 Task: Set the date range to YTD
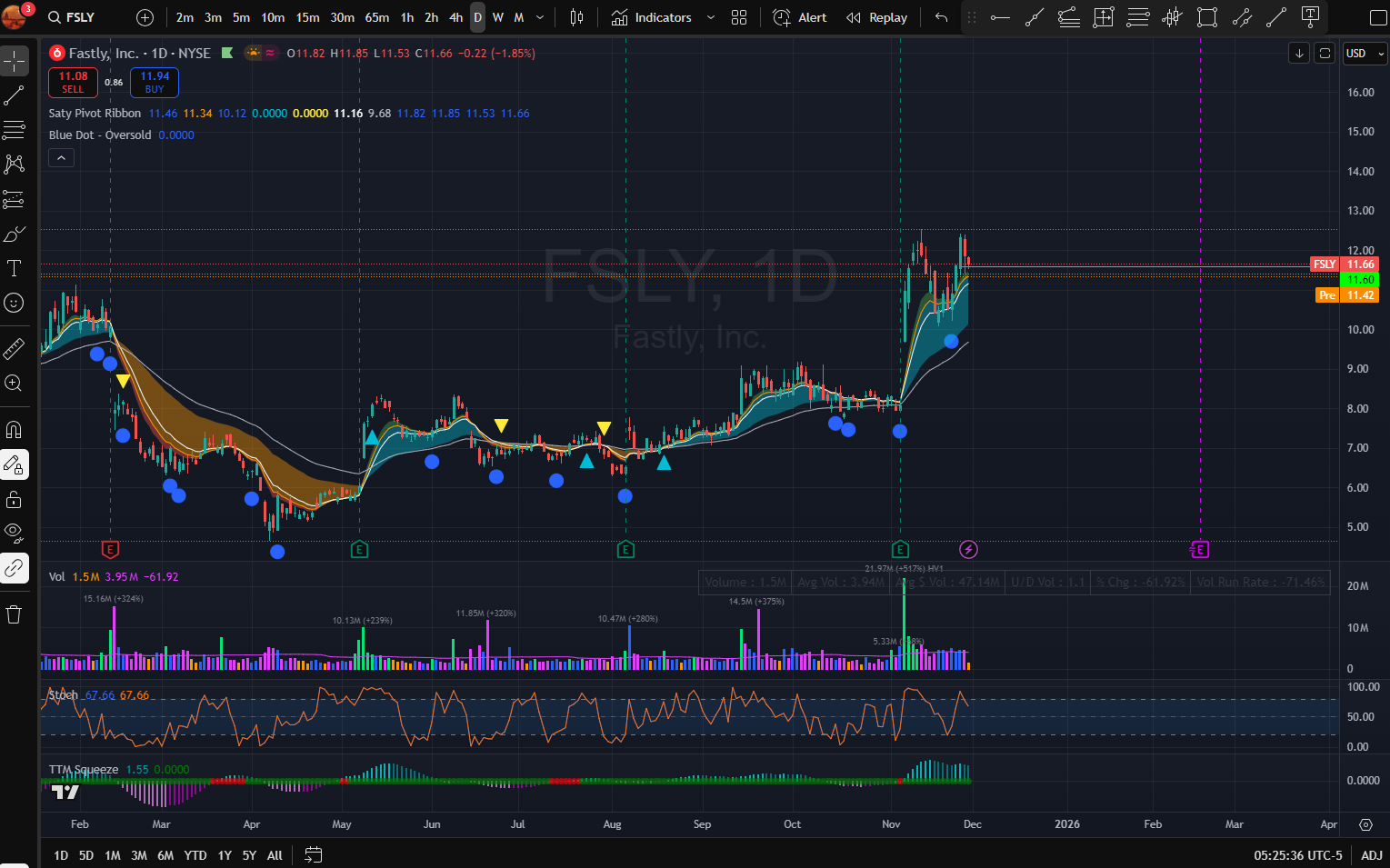195,855
